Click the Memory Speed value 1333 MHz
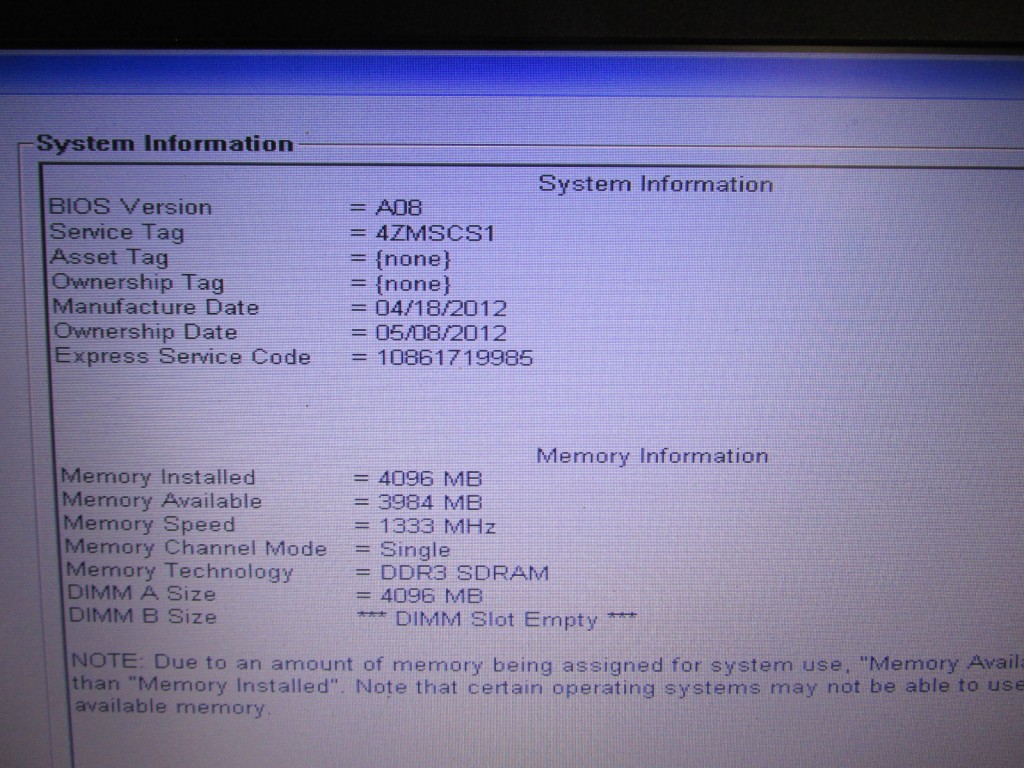Screen dimensions: 1024x768 coord(437,526)
